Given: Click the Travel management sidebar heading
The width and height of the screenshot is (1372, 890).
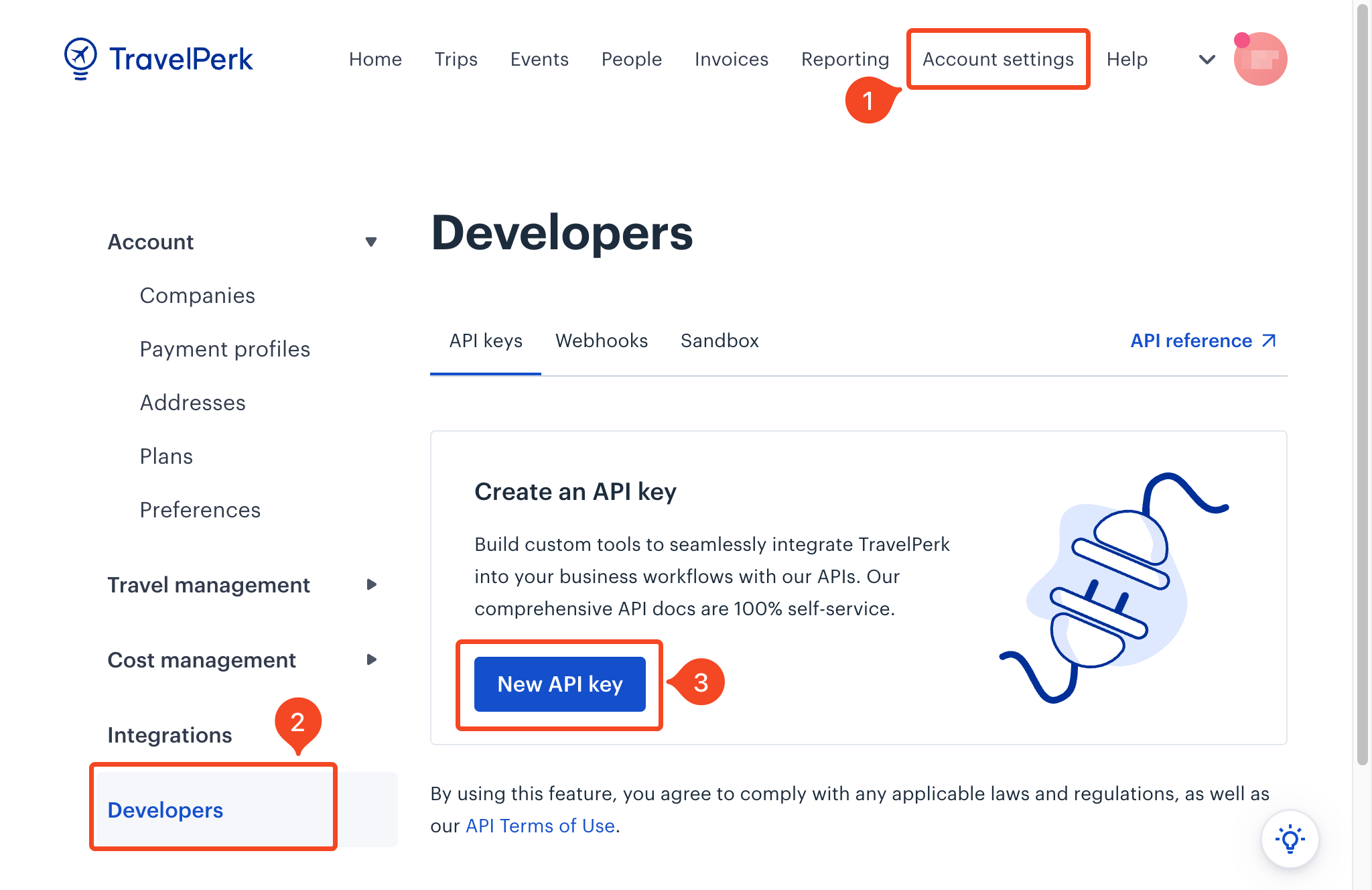Looking at the screenshot, I should tap(208, 585).
